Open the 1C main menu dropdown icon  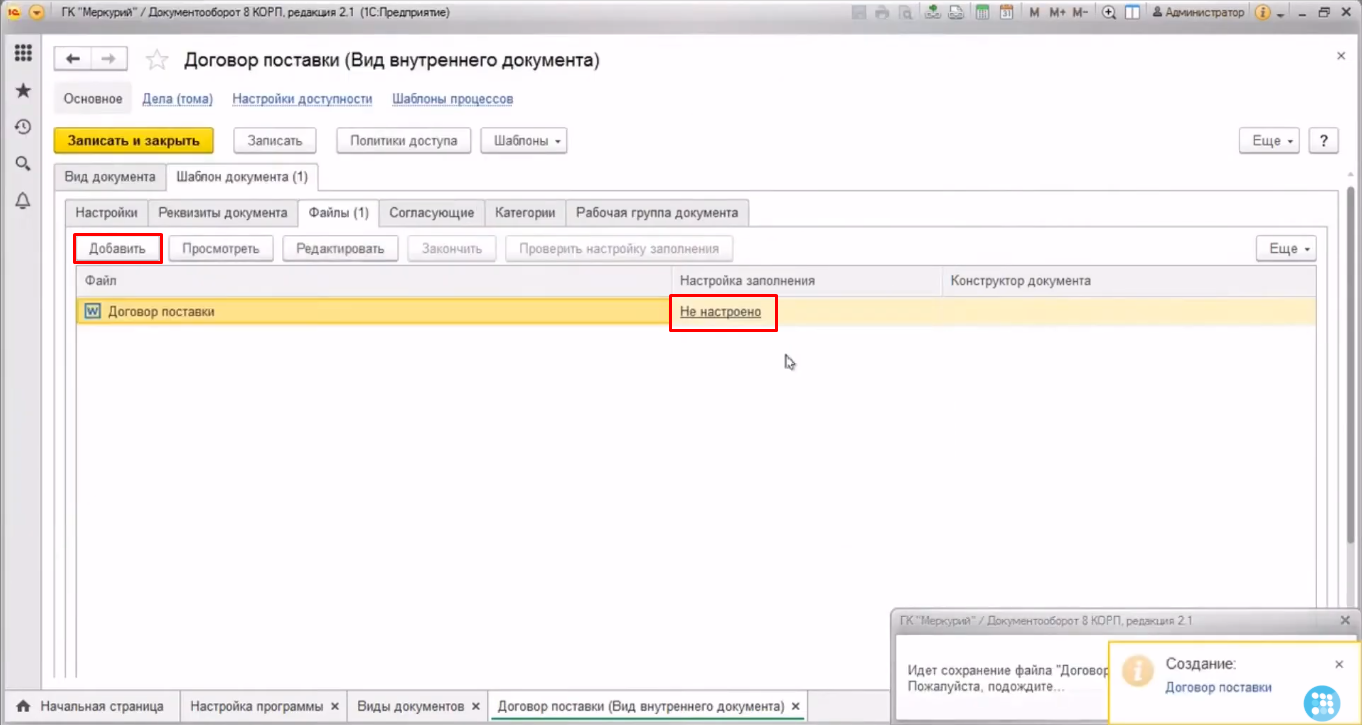37,13
